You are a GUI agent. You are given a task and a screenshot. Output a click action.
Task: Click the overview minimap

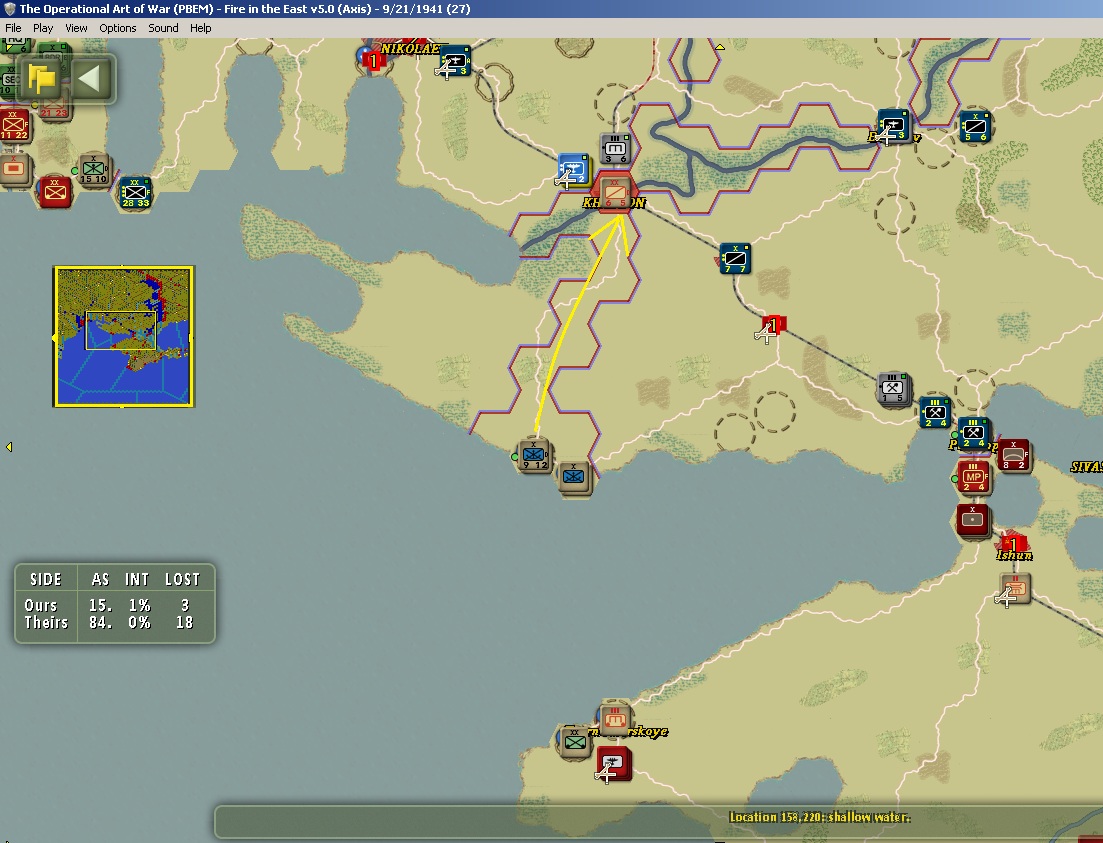pos(124,336)
